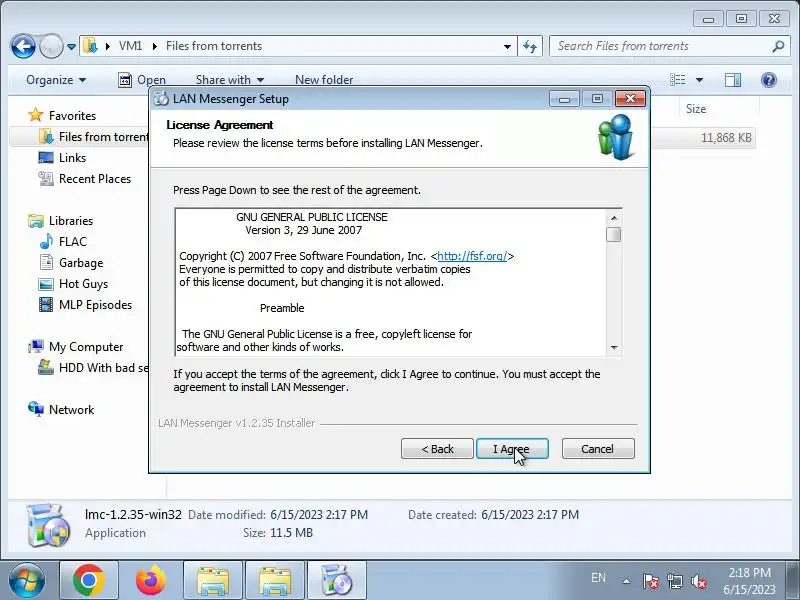Image resolution: width=800 pixels, height=600 pixels.
Task: Click the license scrollbar thumb
Action: coord(614,235)
